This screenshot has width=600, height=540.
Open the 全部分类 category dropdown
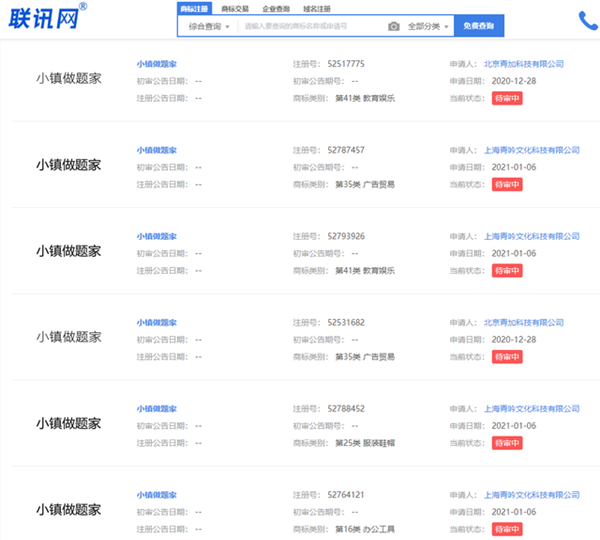pos(428,26)
